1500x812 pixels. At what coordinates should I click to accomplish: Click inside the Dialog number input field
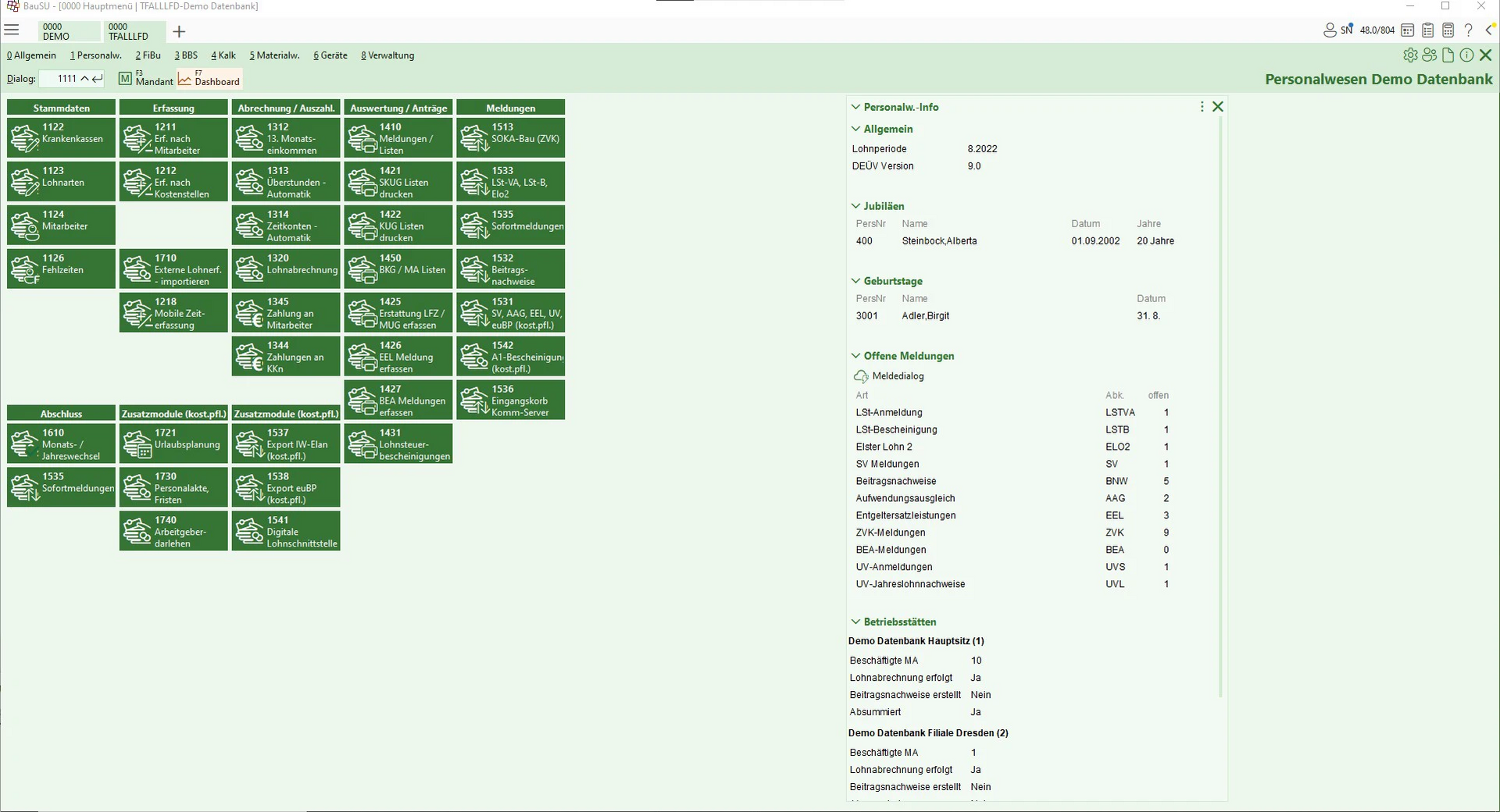click(x=65, y=78)
